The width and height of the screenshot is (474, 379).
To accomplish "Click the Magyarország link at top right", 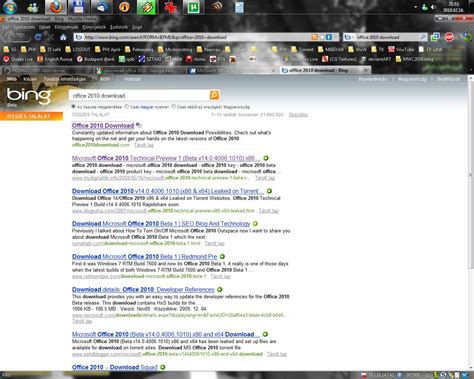I will pyautogui.click(x=412, y=79).
